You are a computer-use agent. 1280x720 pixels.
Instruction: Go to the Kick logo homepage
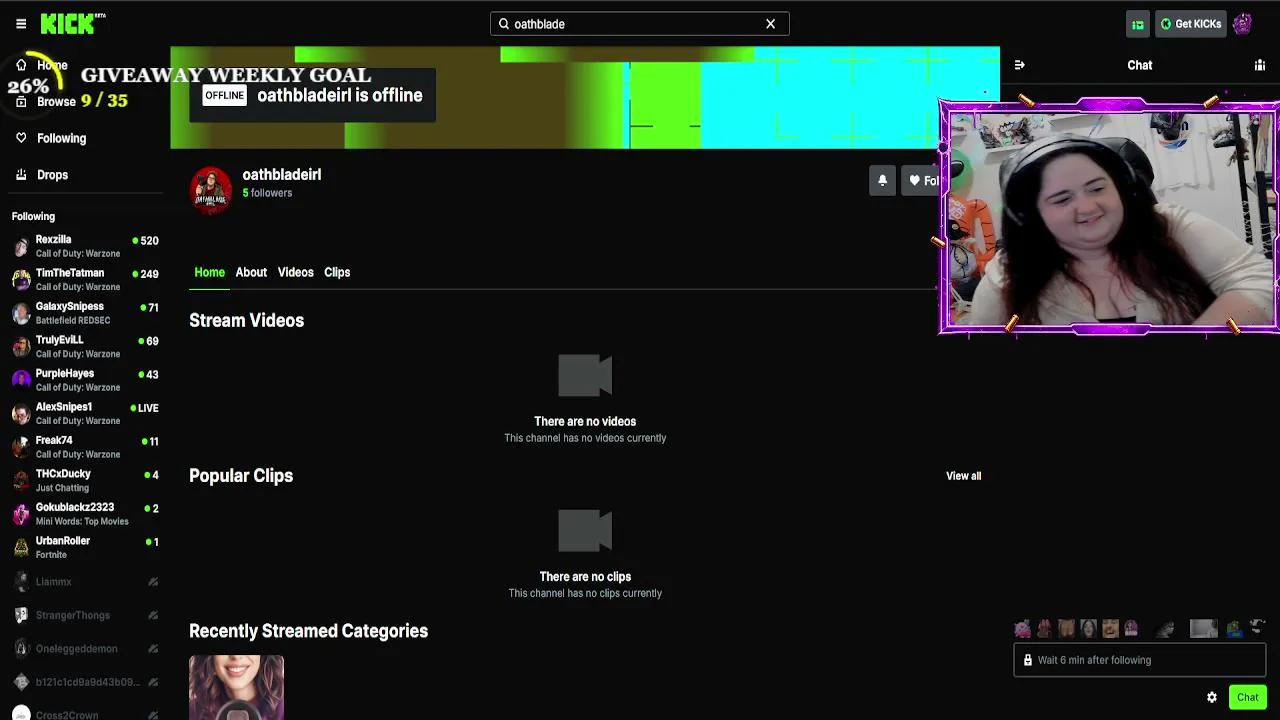[72, 23]
